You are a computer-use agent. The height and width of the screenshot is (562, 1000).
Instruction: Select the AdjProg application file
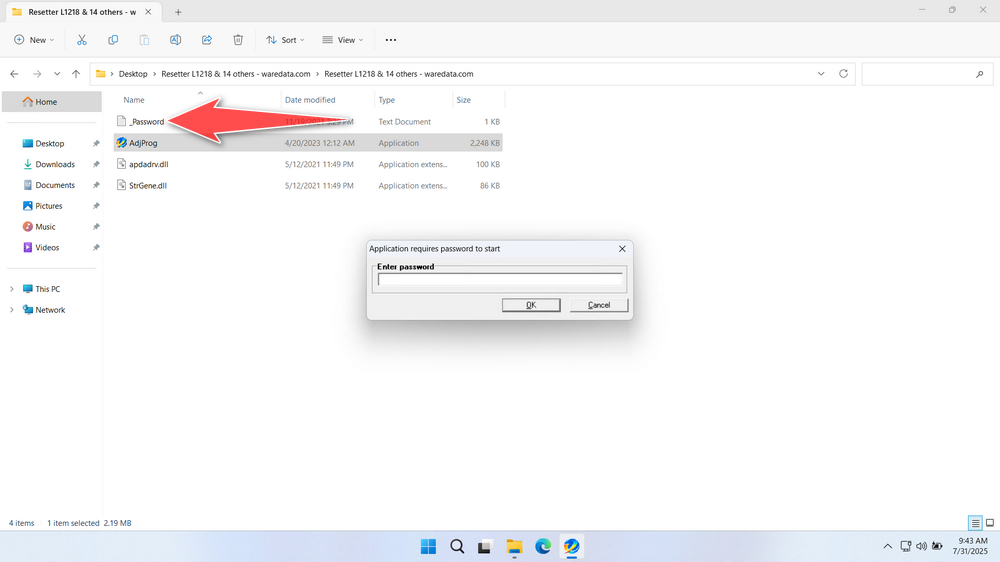point(308,143)
